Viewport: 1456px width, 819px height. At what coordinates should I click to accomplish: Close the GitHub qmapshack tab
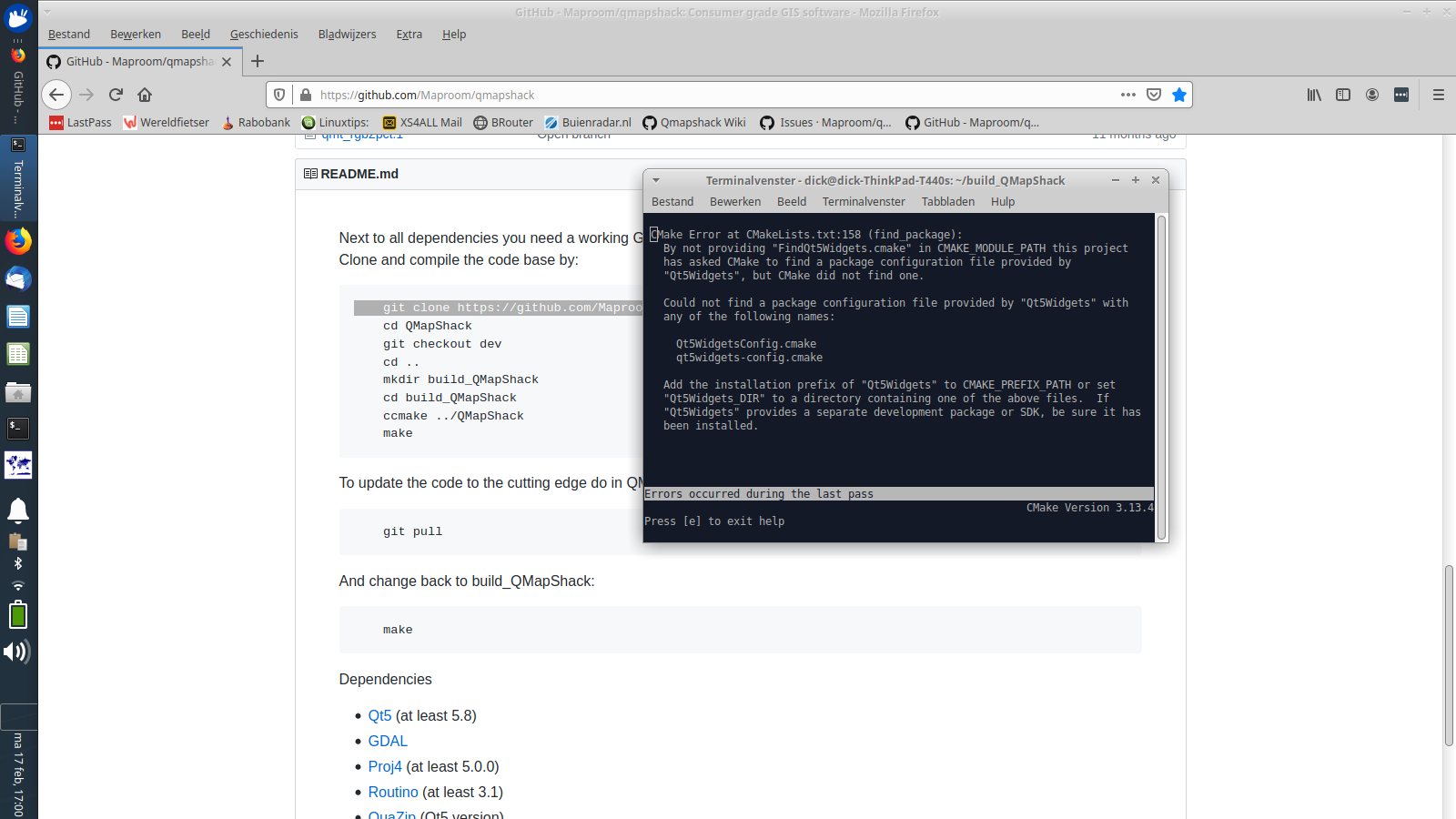pyautogui.click(x=227, y=62)
